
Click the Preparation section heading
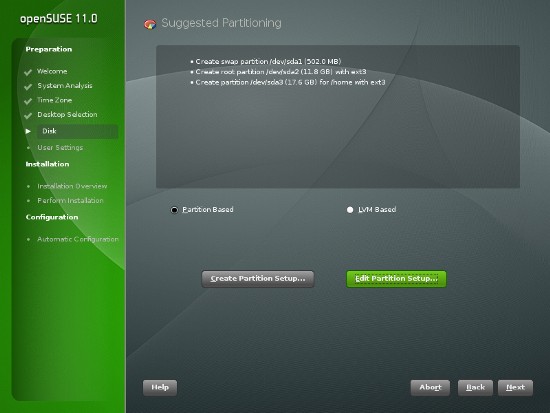click(49, 49)
